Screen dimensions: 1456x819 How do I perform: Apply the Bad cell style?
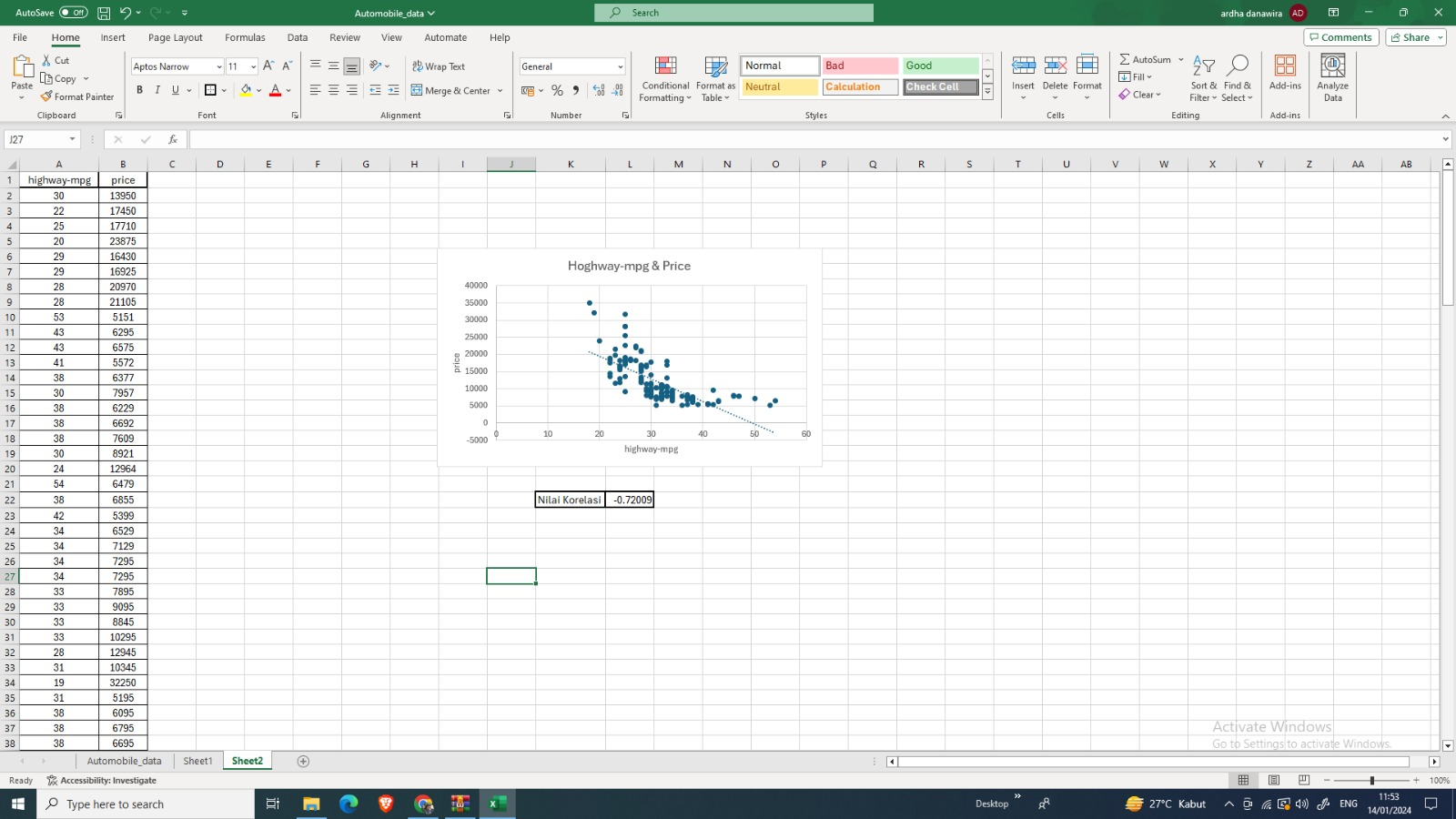tap(860, 66)
